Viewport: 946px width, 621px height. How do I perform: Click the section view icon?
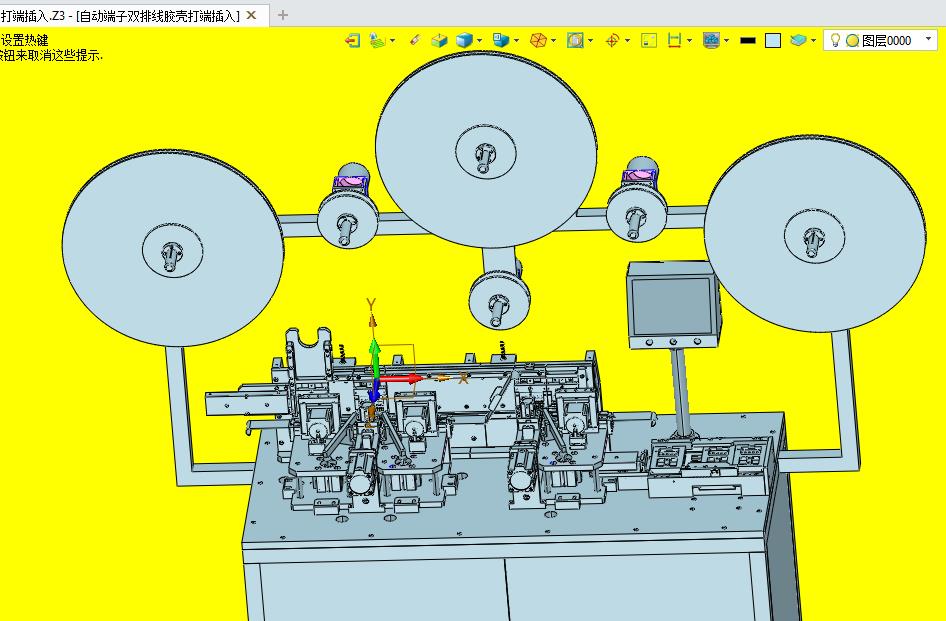tap(575, 40)
